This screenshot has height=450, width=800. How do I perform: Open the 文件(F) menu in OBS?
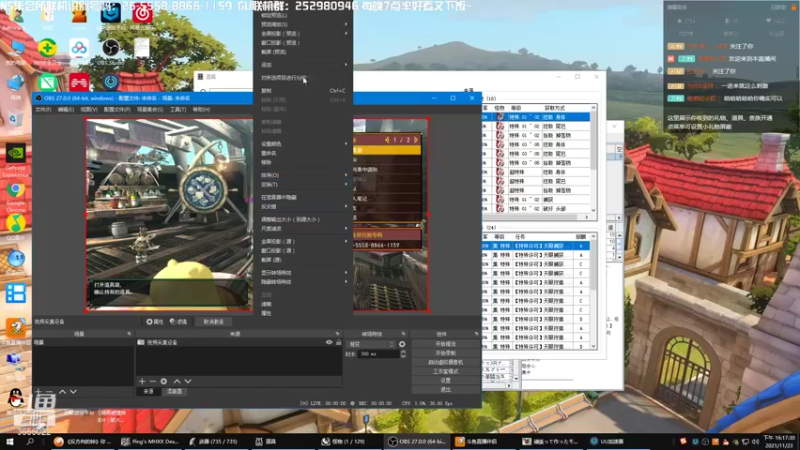coord(43,109)
